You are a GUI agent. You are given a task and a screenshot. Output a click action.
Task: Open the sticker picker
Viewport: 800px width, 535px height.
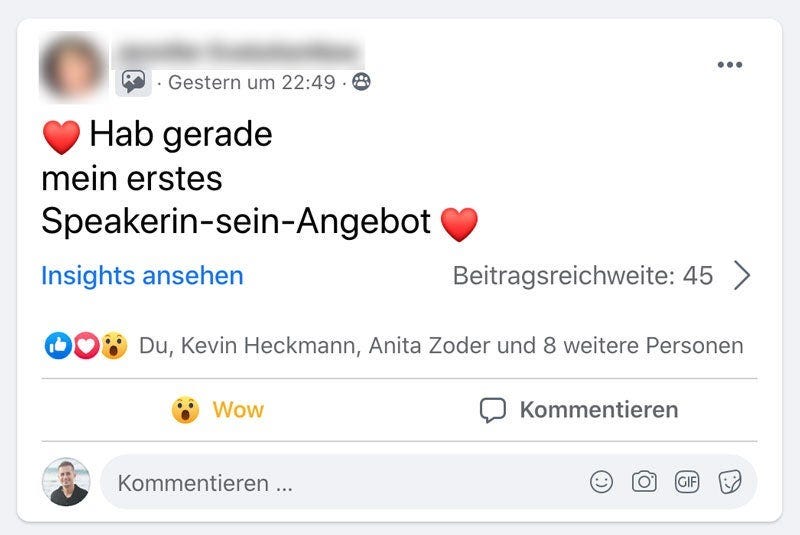(731, 482)
